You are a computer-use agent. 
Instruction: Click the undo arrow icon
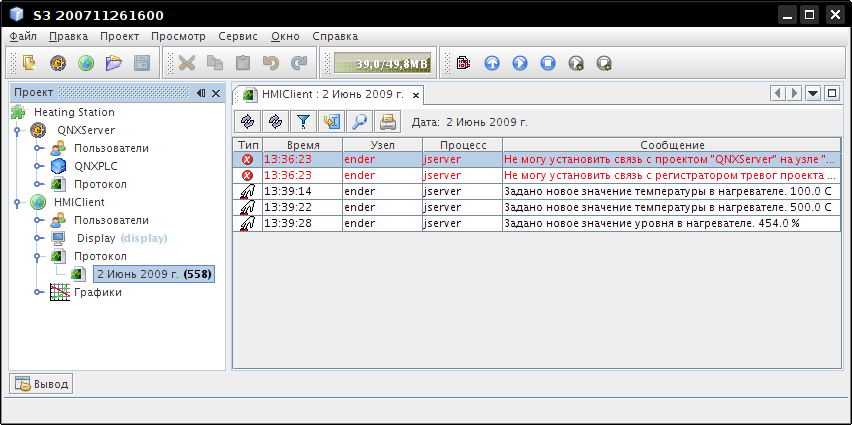point(271,63)
